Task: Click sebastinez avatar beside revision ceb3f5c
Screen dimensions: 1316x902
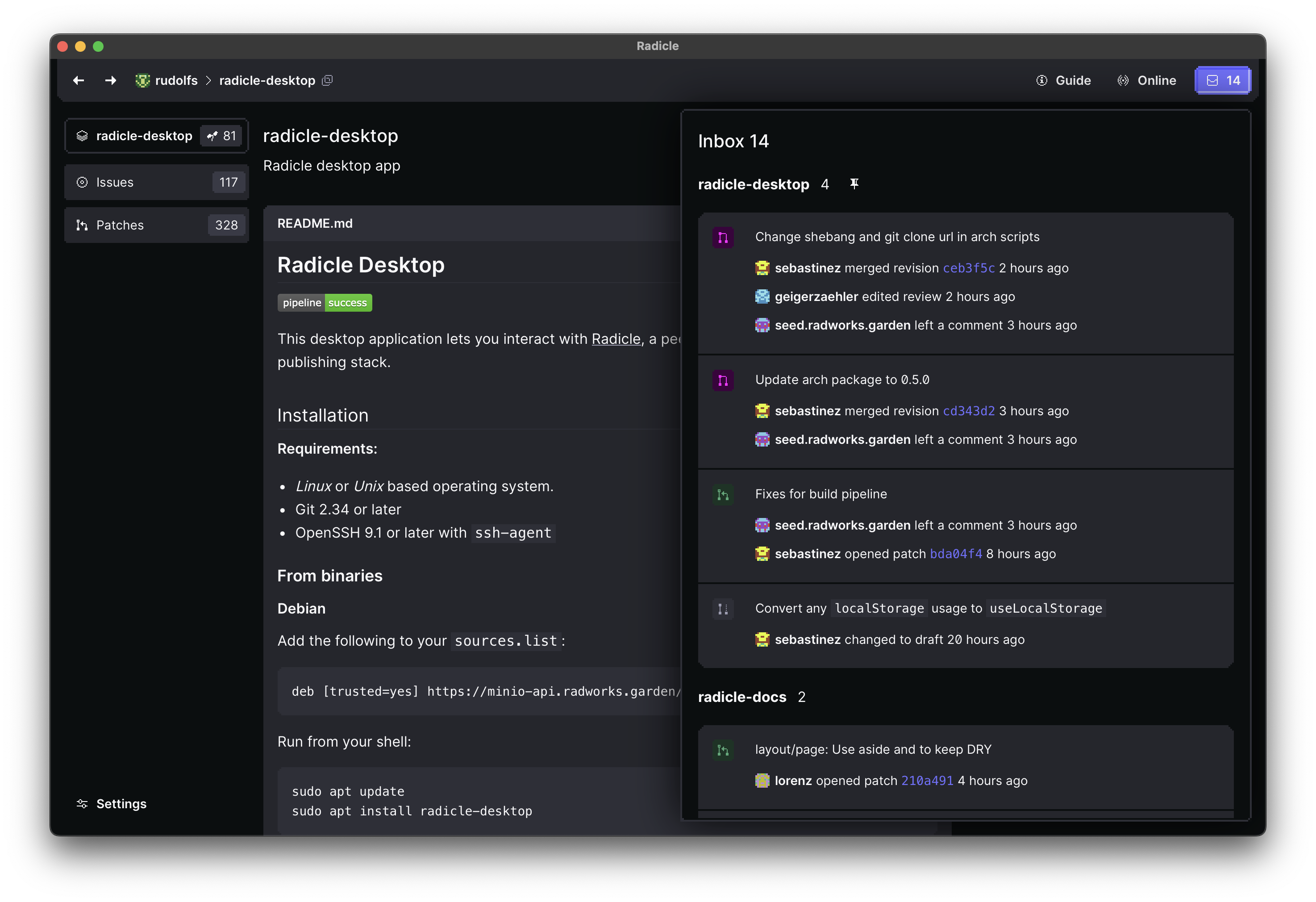Action: [762, 268]
